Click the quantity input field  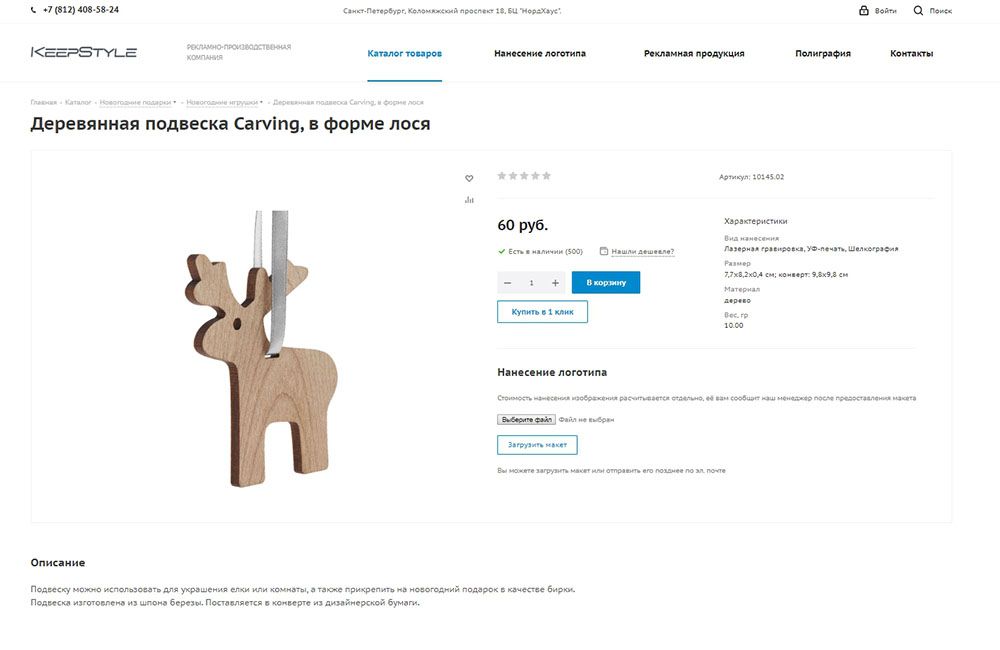coord(531,283)
